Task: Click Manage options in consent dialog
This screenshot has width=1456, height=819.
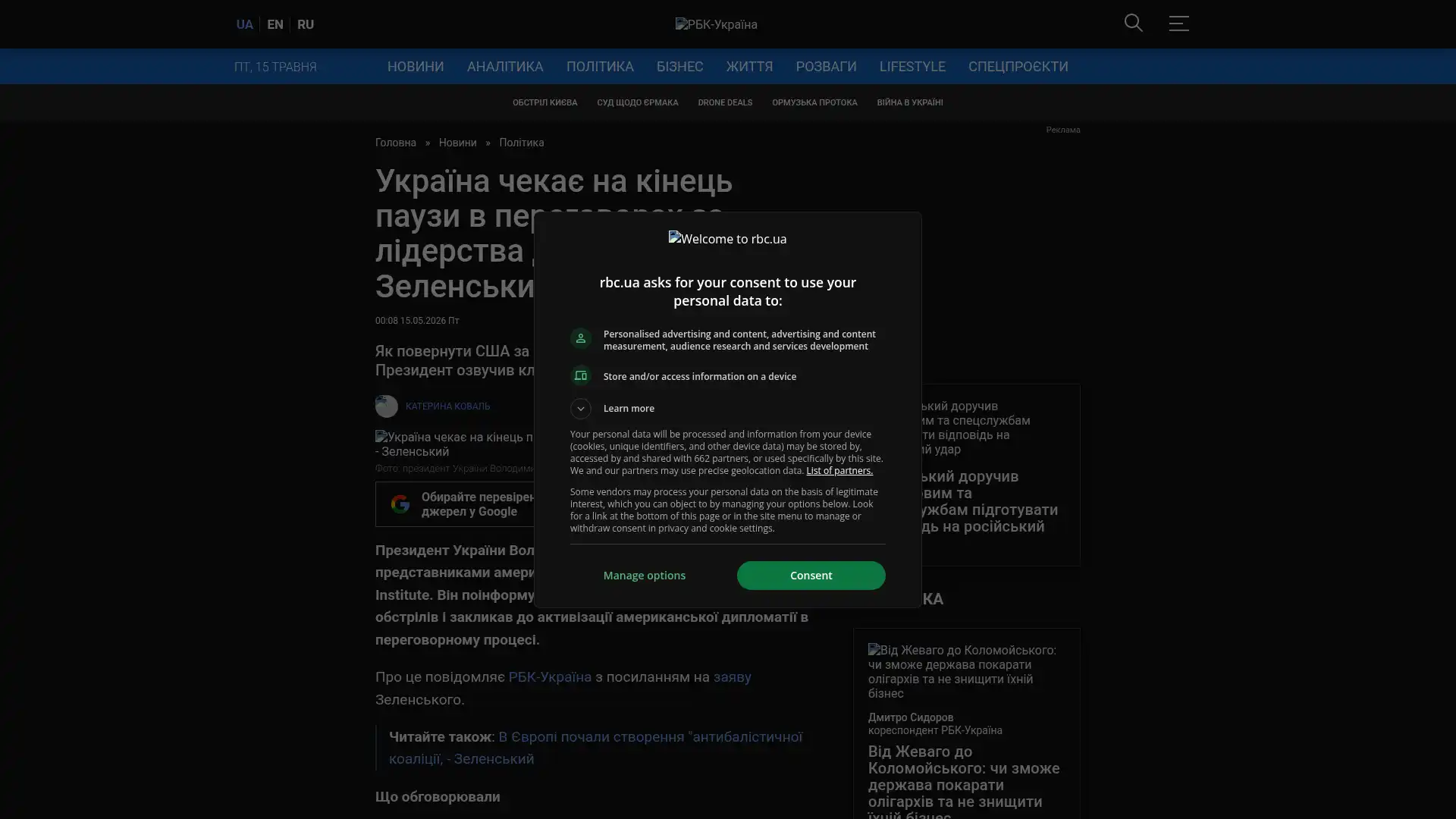Action: click(x=645, y=576)
